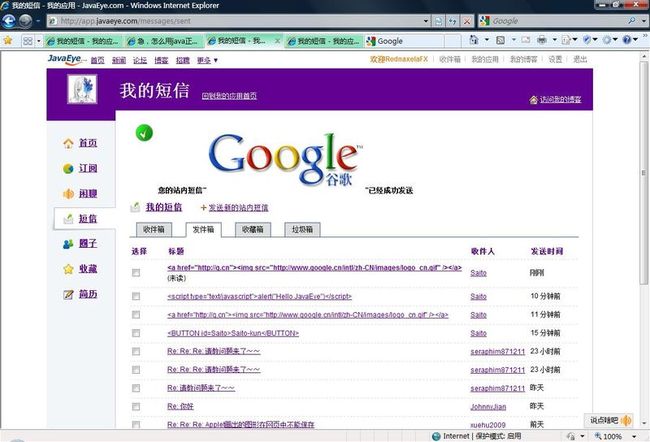Open 回到我的应用首页 link
This screenshot has height=442, width=650.
click(x=229, y=96)
